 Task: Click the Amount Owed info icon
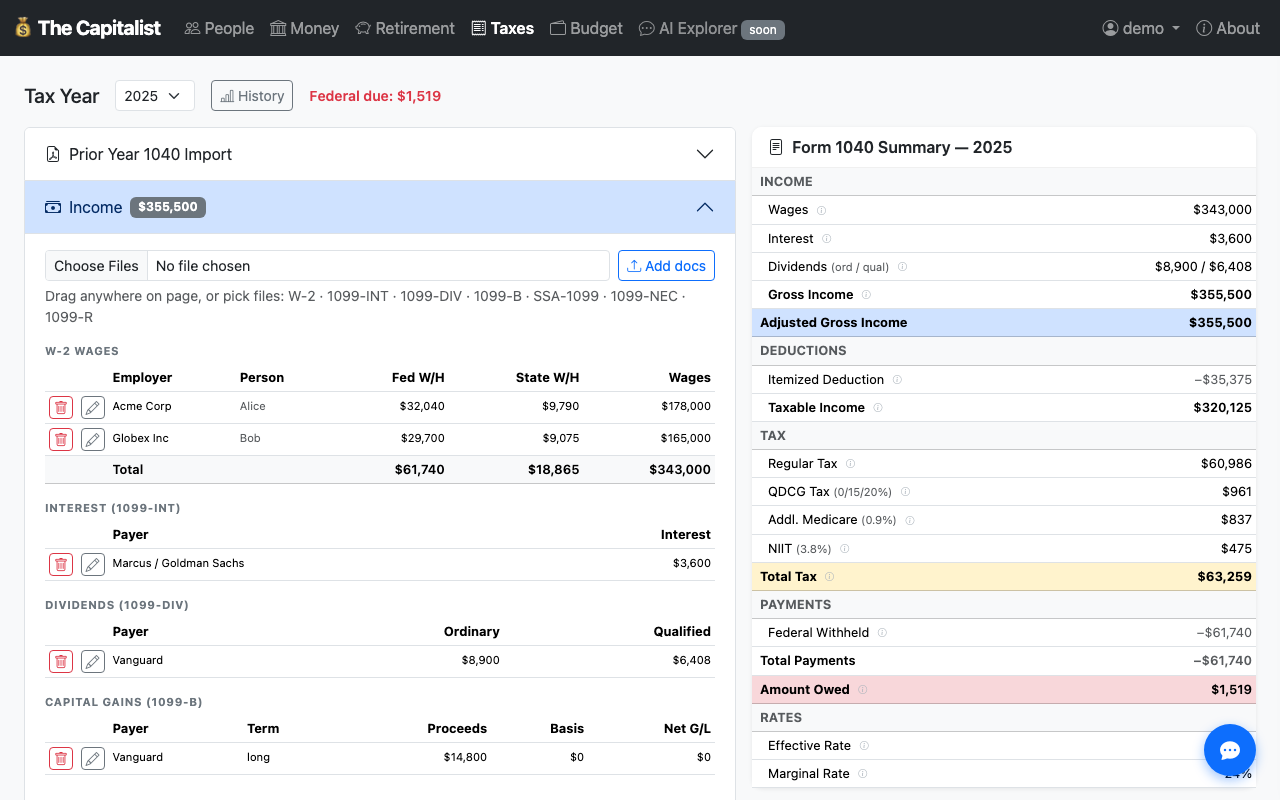click(862, 690)
